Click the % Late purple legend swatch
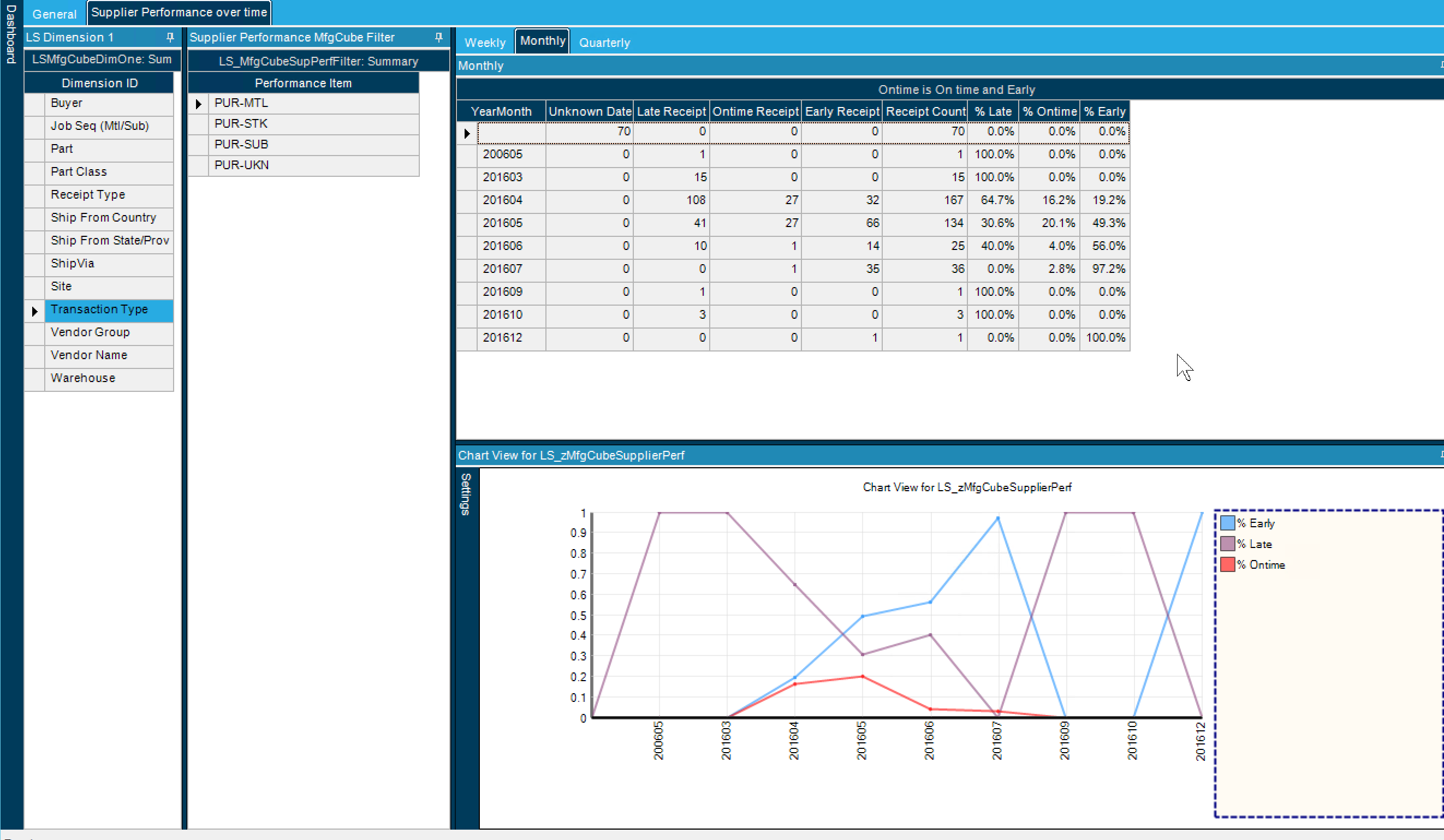 [1227, 543]
